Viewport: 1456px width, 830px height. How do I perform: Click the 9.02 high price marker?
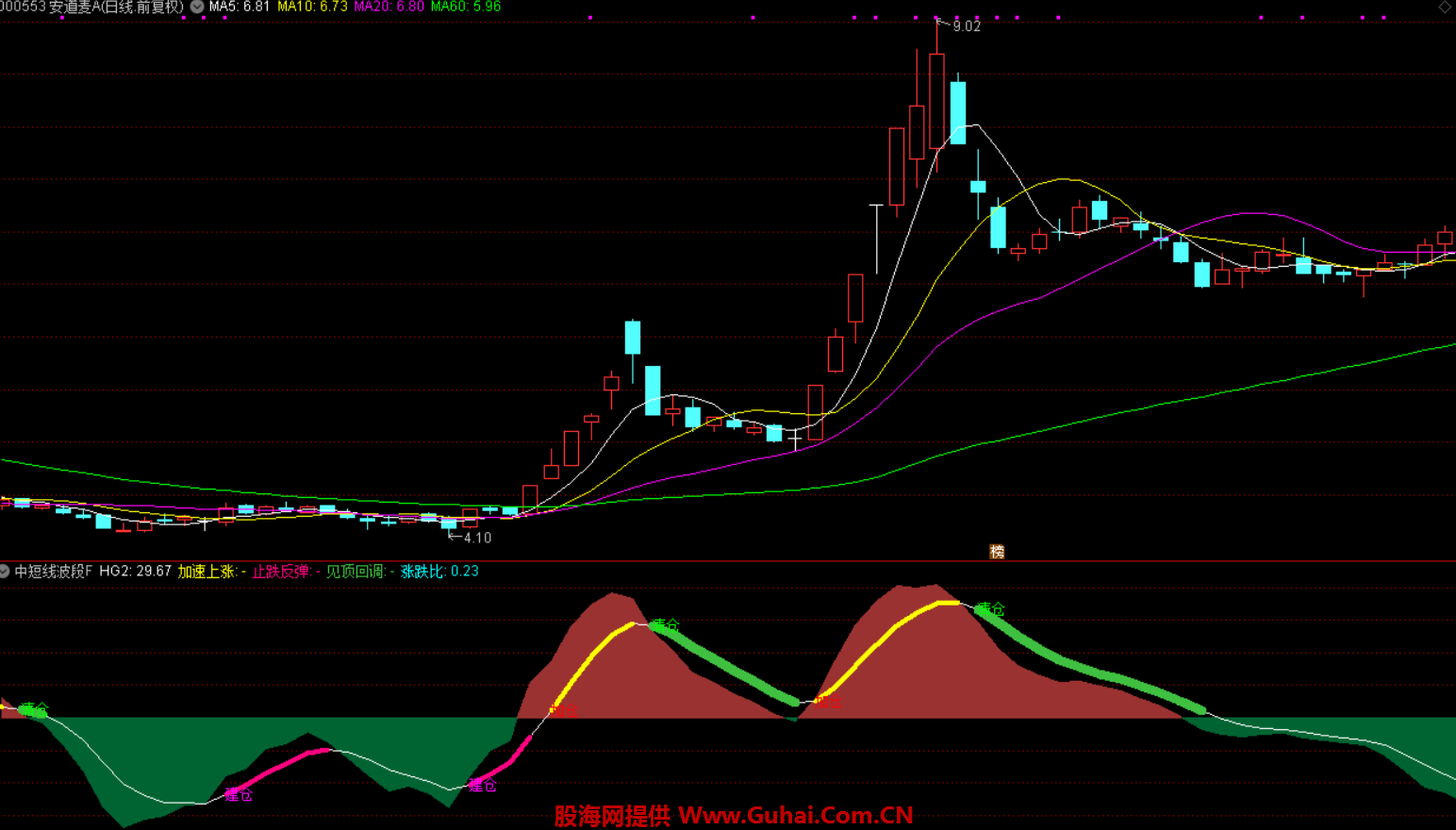tap(966, 26)
